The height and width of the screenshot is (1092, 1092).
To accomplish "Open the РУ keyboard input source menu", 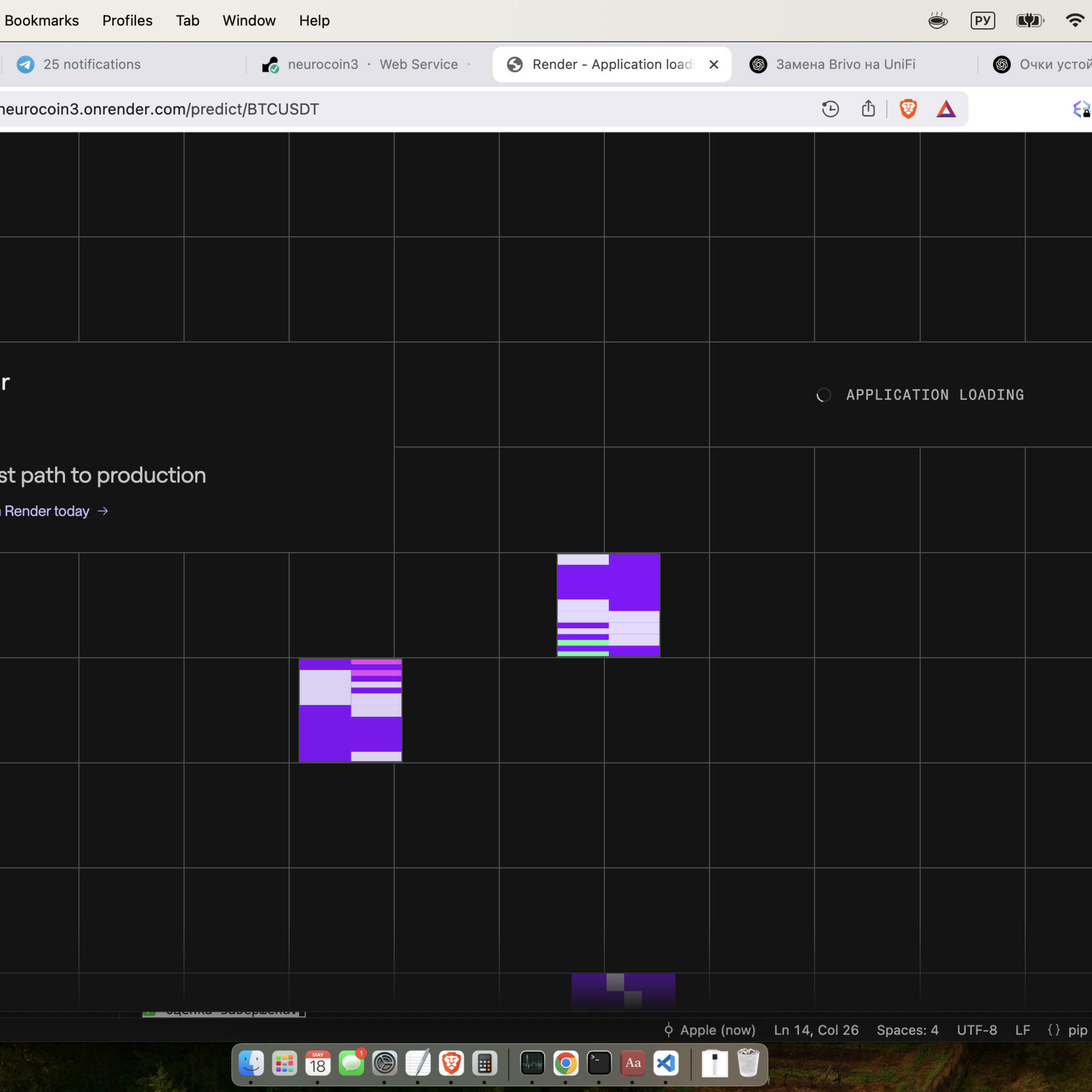I will click(x=982, y=20).
